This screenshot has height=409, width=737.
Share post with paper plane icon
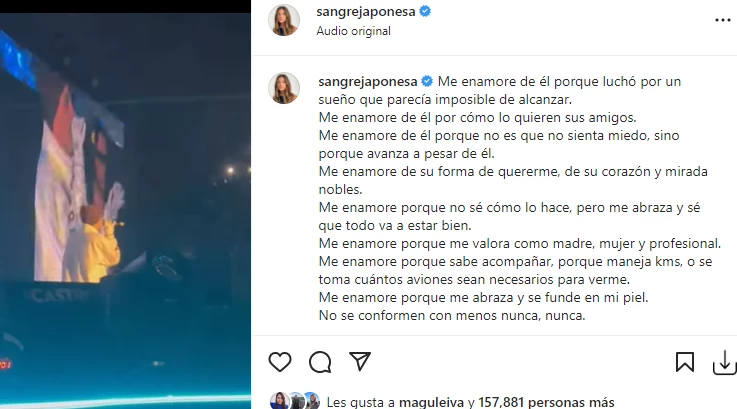(x=360, y=362)
